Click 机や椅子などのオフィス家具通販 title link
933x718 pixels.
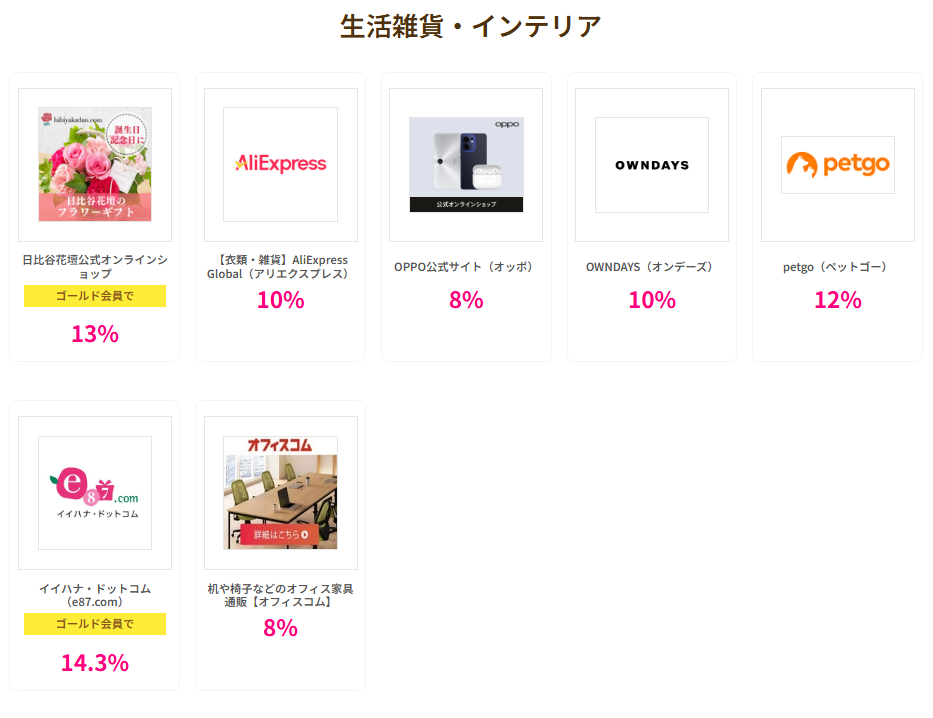[x=281, y=595]
